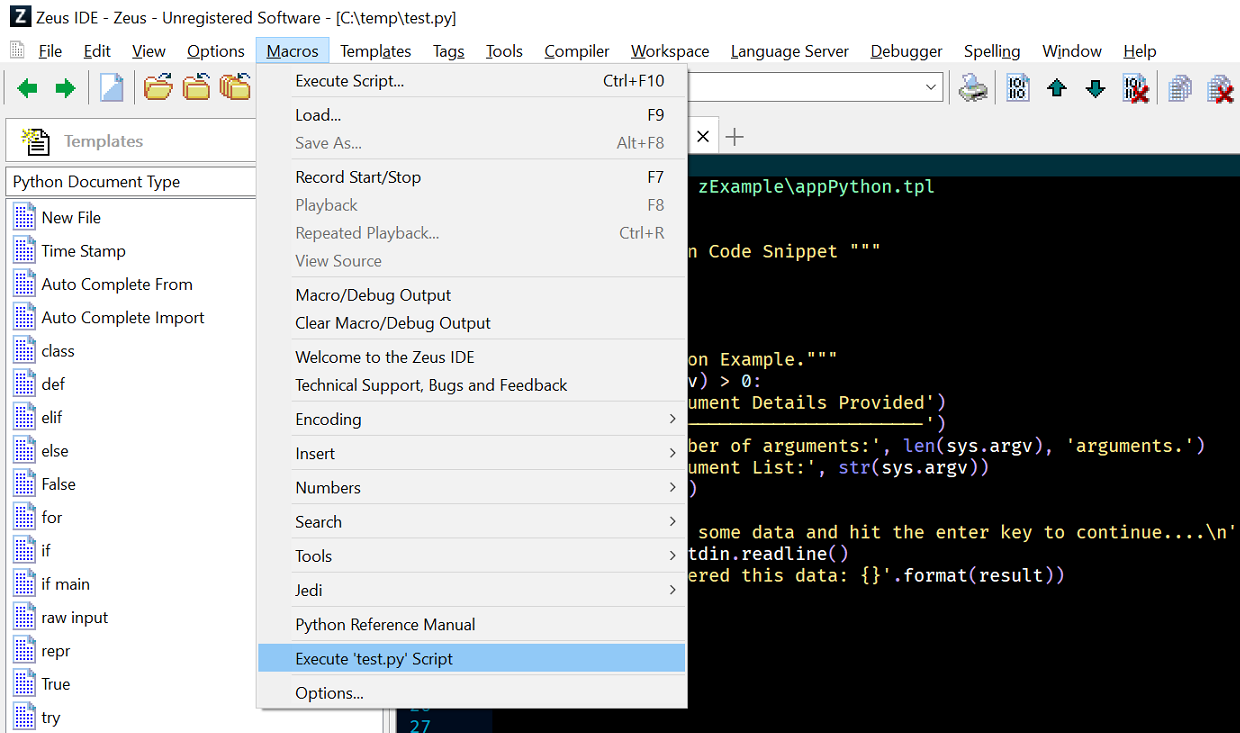1240x733 pixels.
Task: Click stacked documents with red X icon
Action: [x=1220, y=88]
